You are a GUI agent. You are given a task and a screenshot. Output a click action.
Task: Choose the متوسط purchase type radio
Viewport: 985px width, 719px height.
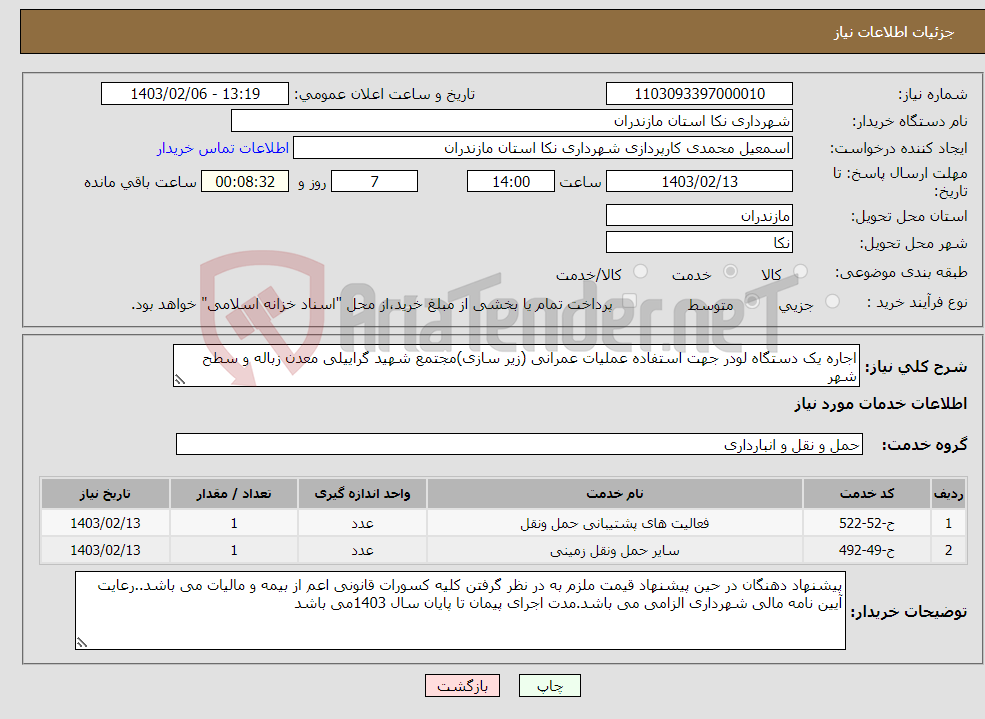pos(752,301)
